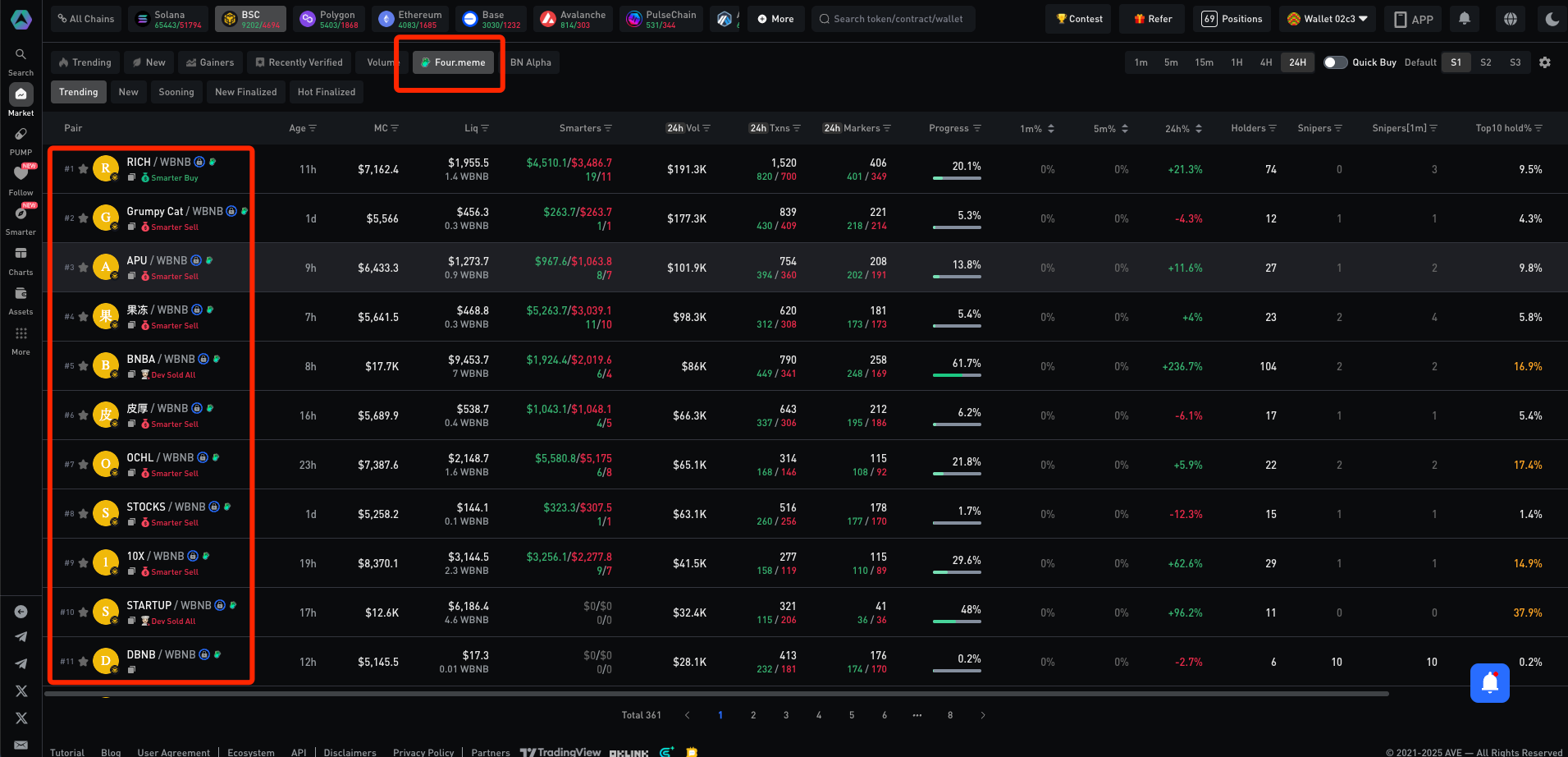Select the S2 quick buy preset
This screenshot has height=757, width=1568.
tap(1486, 62)
